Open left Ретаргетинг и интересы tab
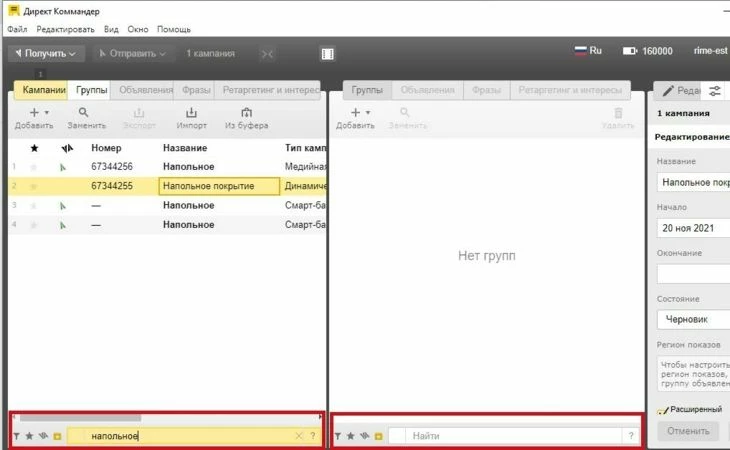 click(x=270, y=90)
